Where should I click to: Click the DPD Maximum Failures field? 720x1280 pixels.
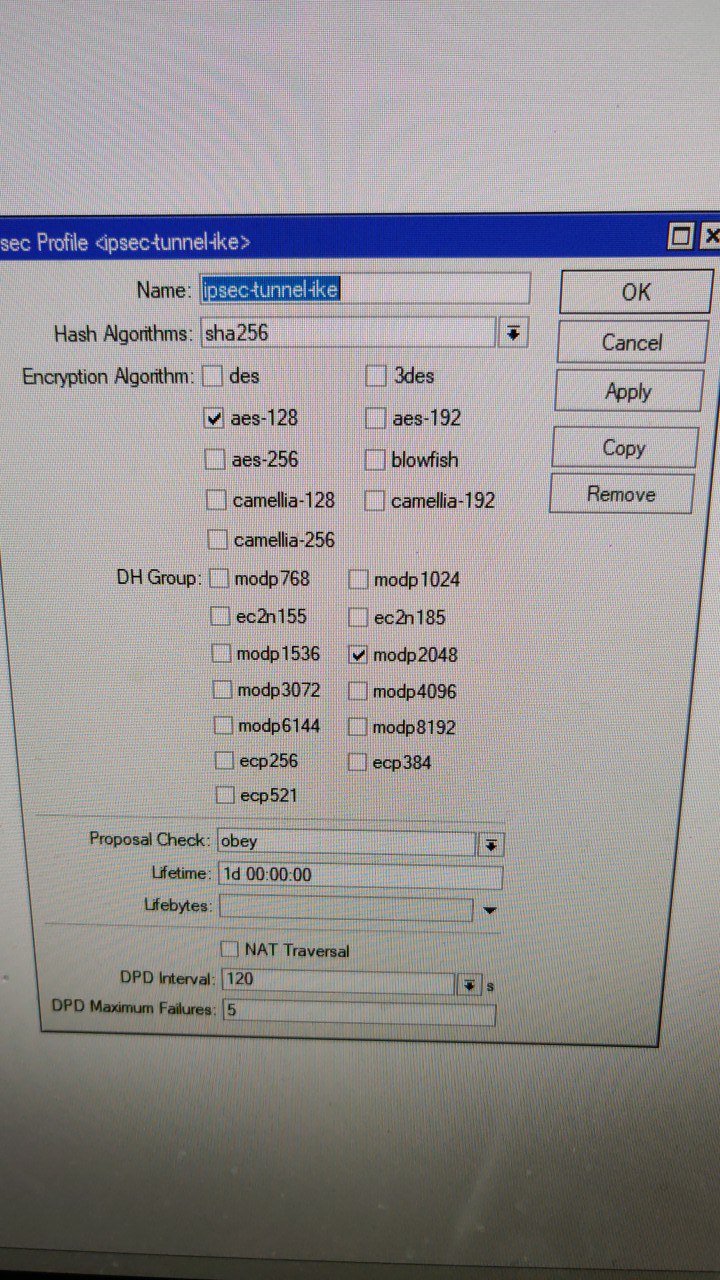point(359,1012)
